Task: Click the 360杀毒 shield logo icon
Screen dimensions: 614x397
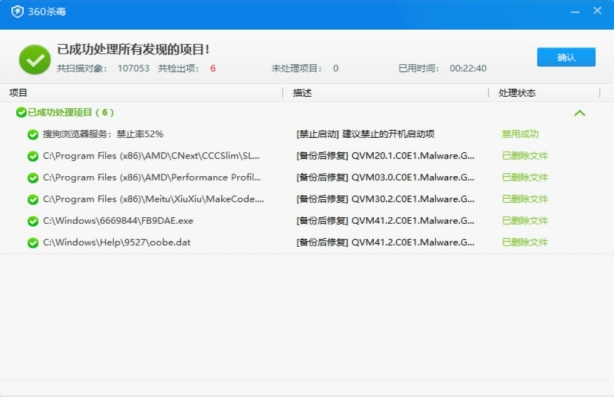Action: pos(17,11)
